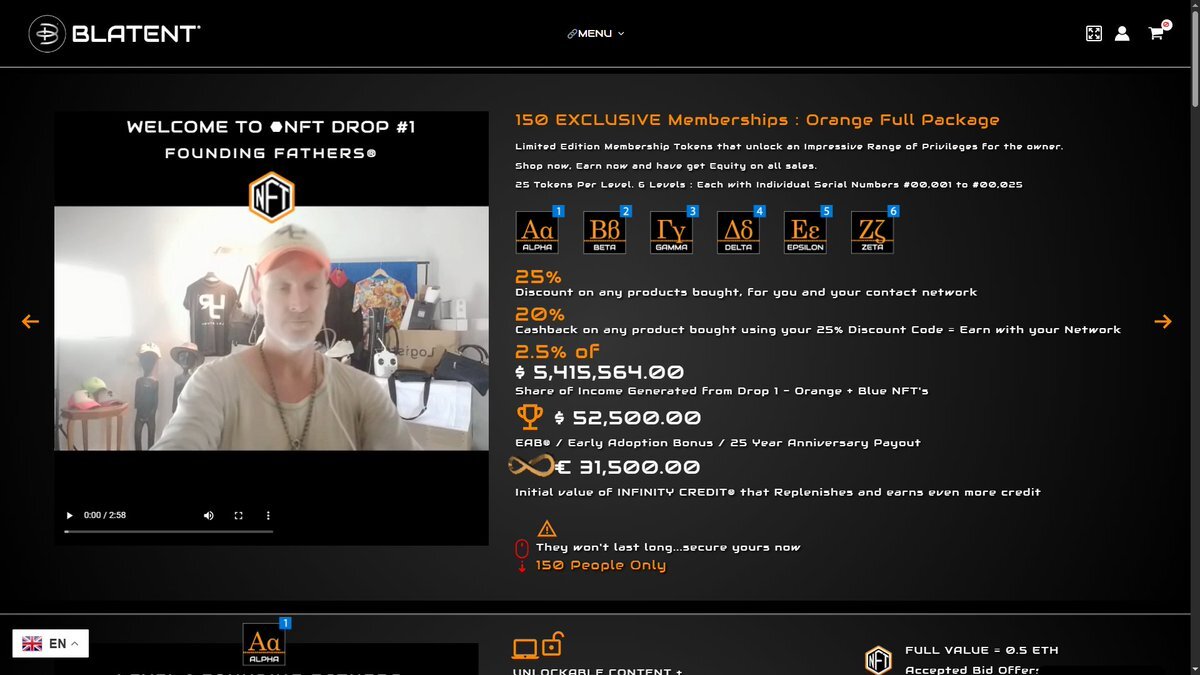The width and height of the screenshot is (1200, 675).
Task: Open video more options menu
Action: coord(268,515)
